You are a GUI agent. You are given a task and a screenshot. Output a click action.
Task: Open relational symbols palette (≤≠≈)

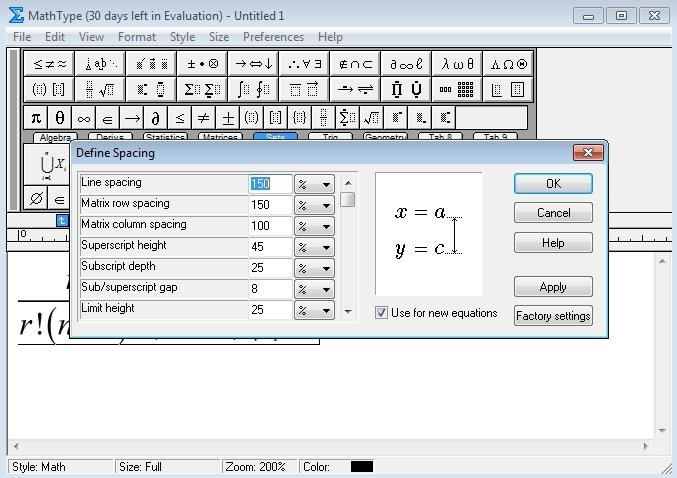coord(49,64)
